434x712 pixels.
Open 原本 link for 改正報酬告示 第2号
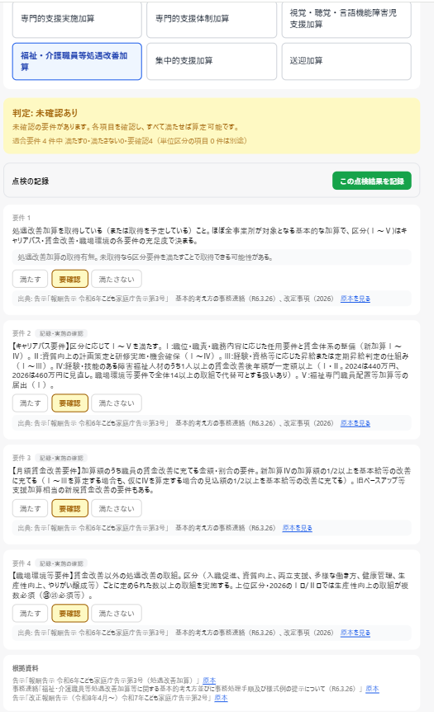point(221,697)
